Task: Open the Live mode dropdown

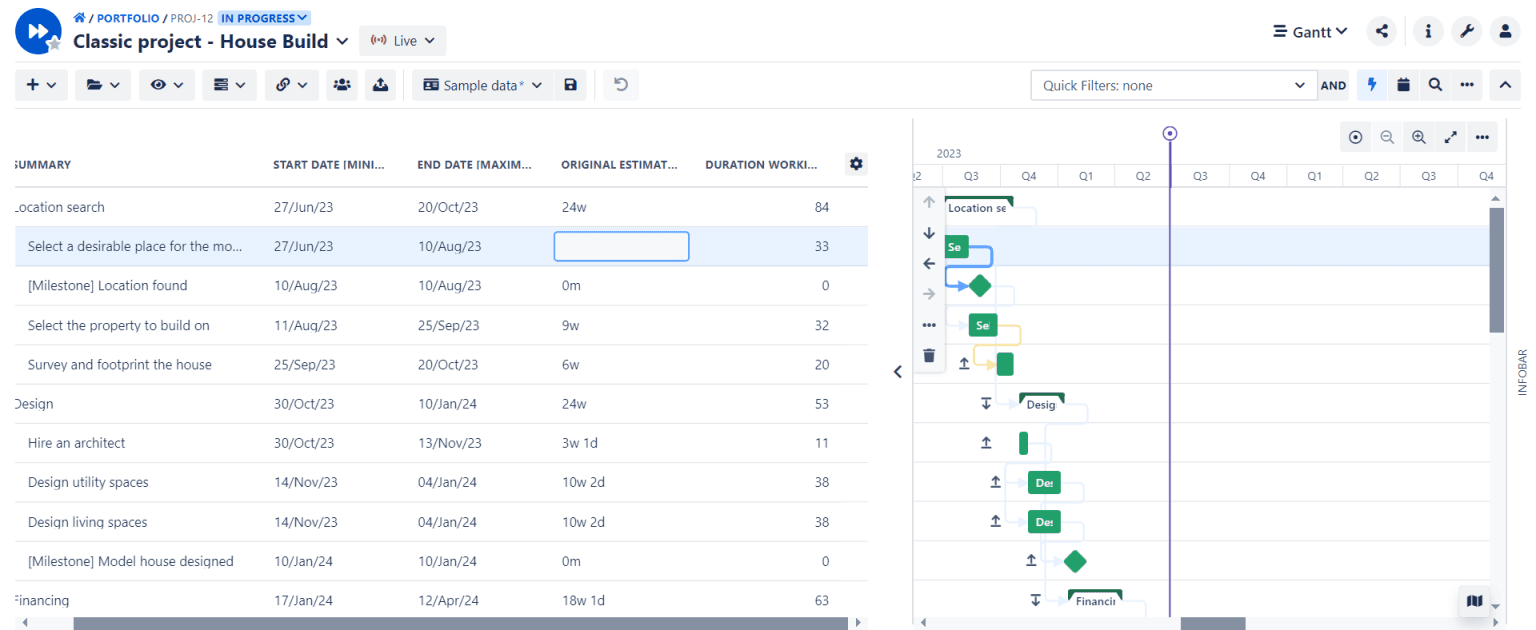Action: (x=403, y=41)
